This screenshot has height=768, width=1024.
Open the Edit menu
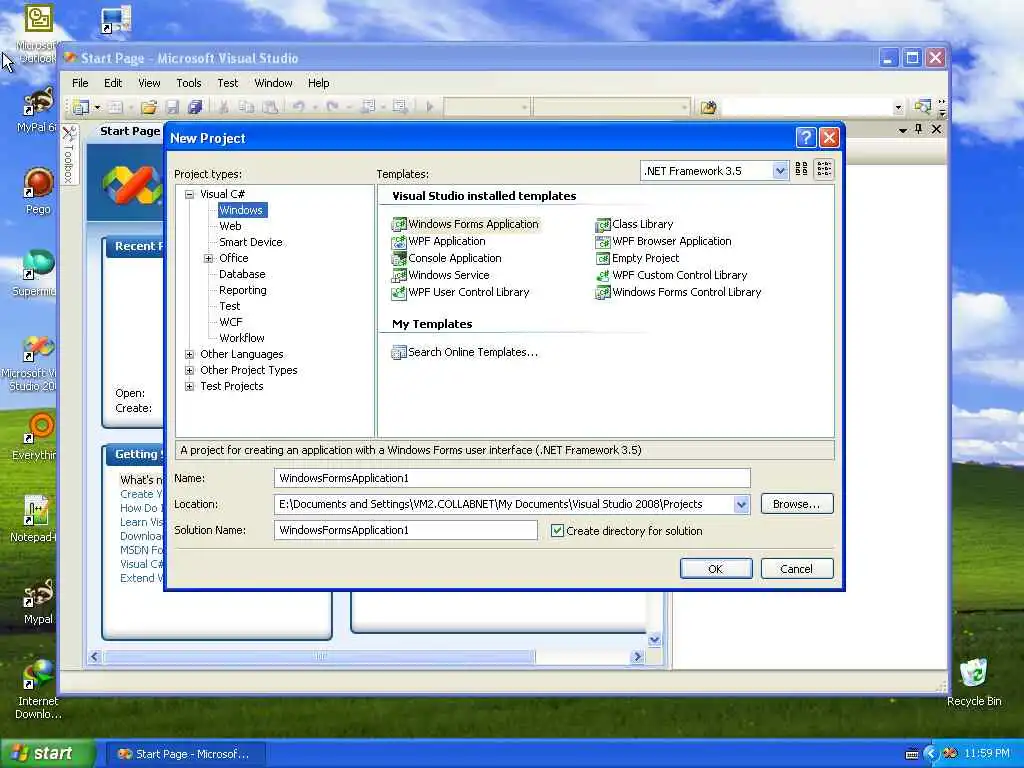pyautogui.click(x=113, y=83)
